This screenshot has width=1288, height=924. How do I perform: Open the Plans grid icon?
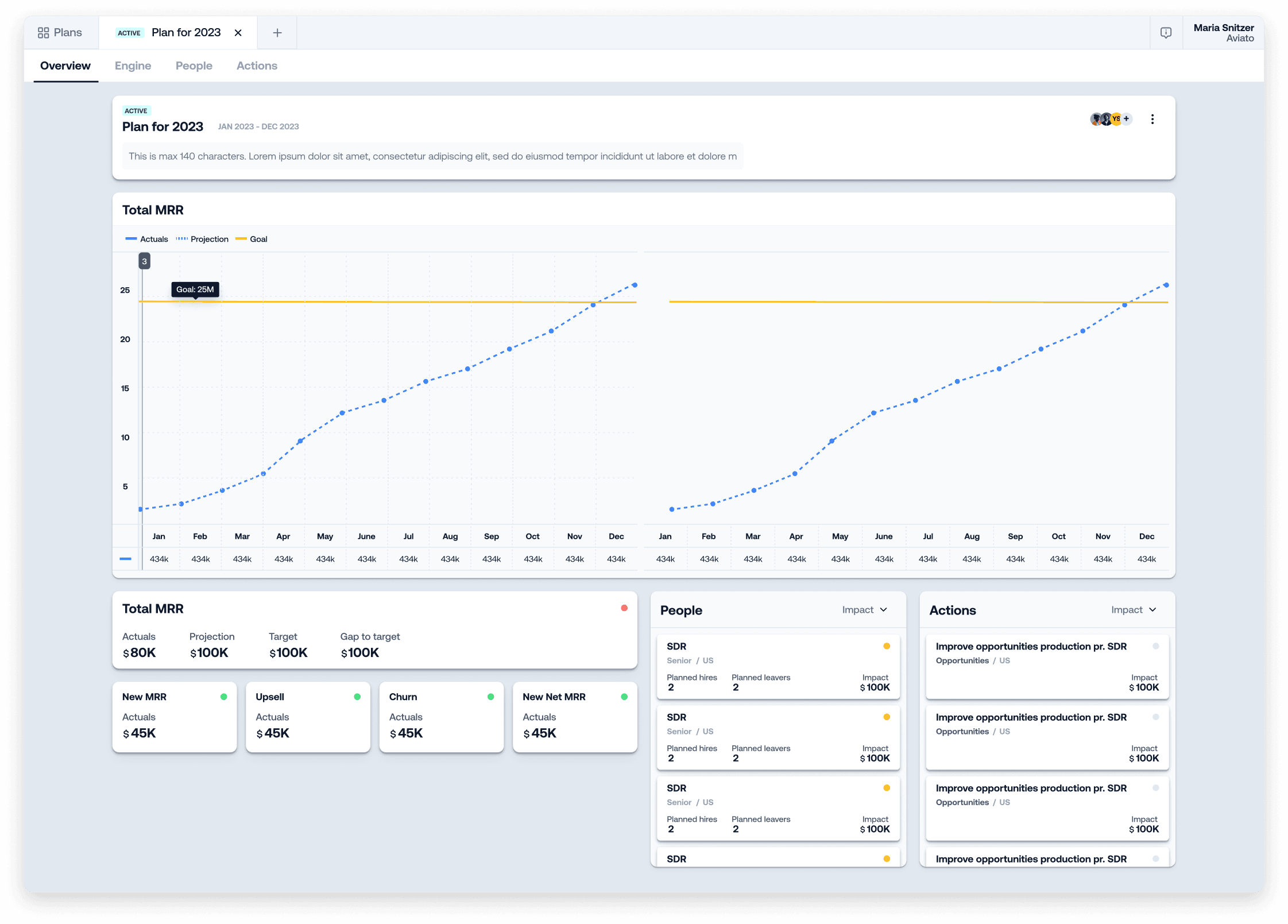[43, 33]
